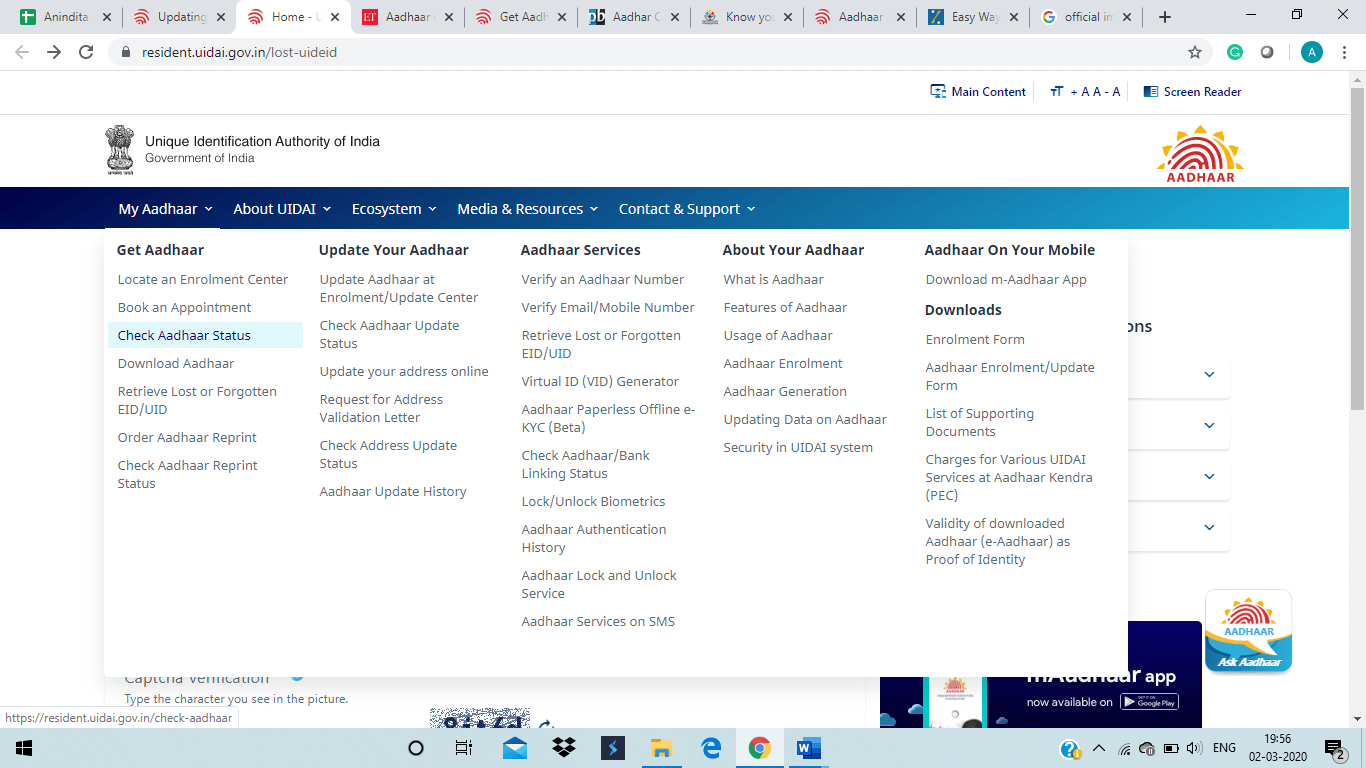Choose Lock/Unlock Biometrics from the menu
This screenshot has height=768, width=1366.
[593, 502]
